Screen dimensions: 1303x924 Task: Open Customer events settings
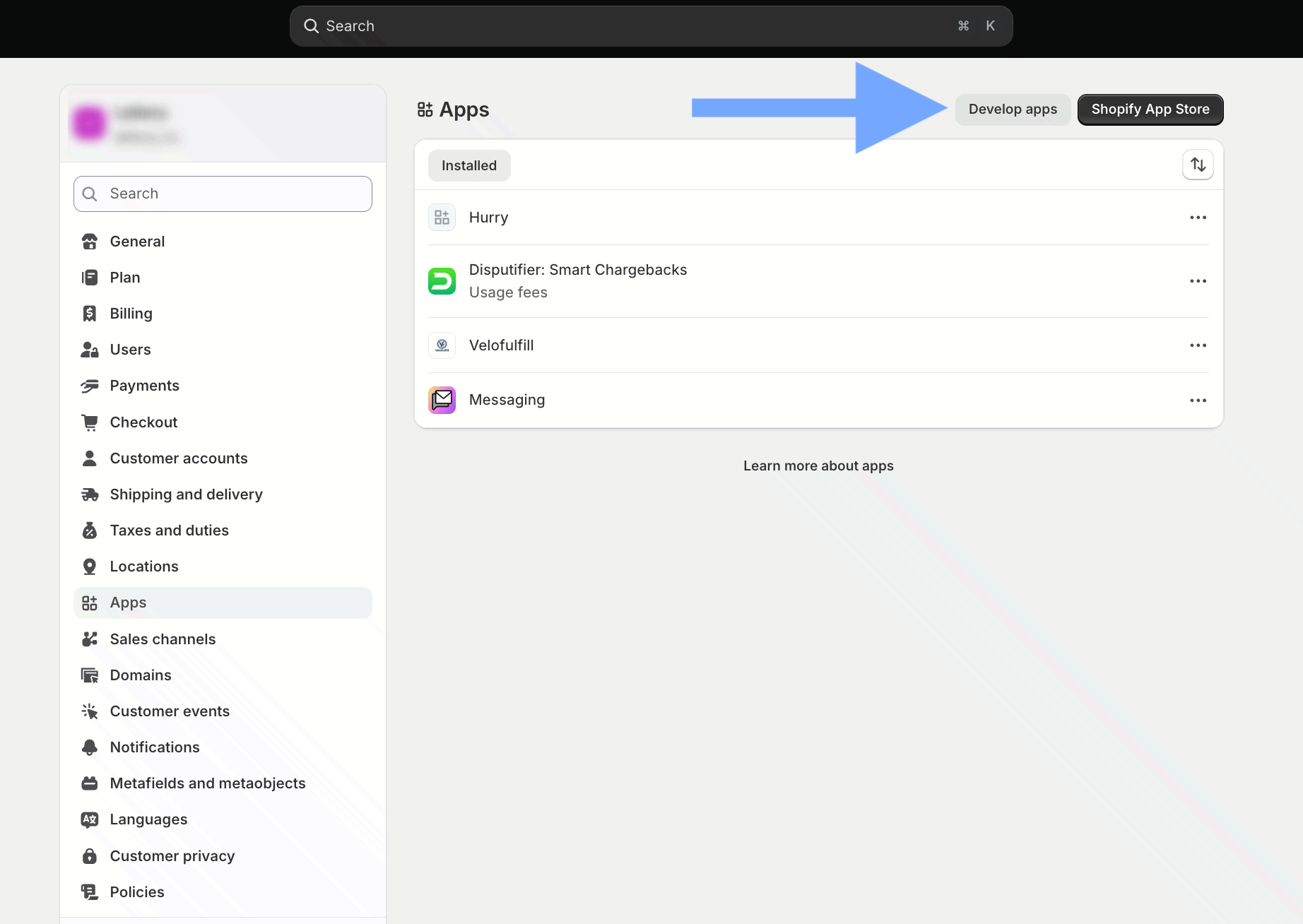click(x=223, y=711)
